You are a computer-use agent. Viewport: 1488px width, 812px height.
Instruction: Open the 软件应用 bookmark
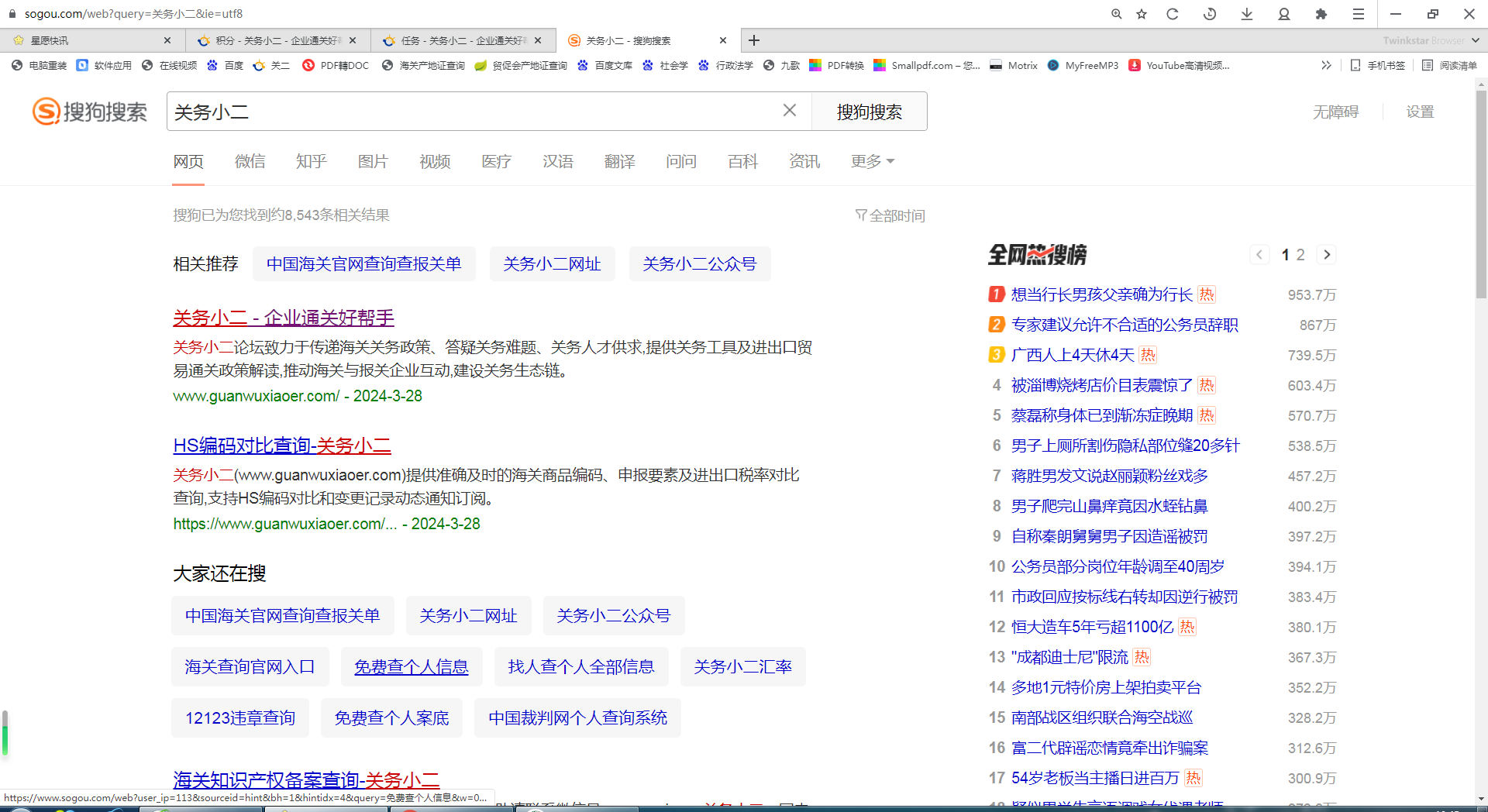[105, 65]
